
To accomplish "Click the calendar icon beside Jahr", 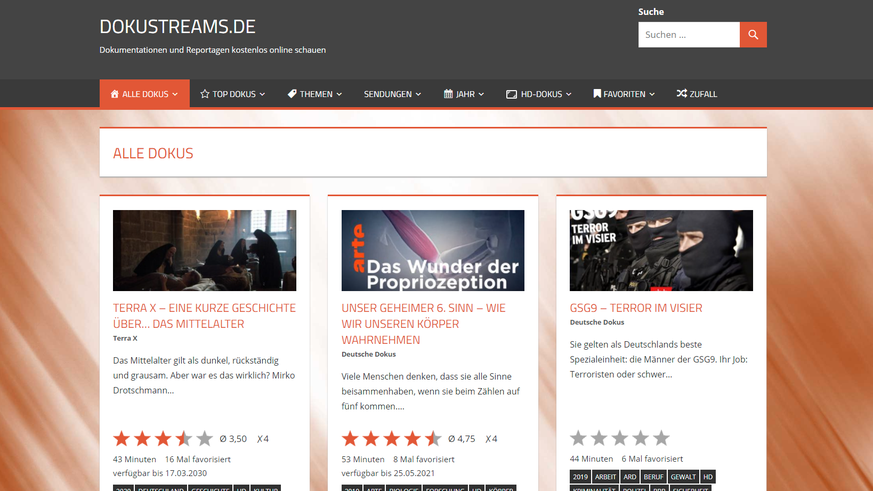I will coord(448,94).
